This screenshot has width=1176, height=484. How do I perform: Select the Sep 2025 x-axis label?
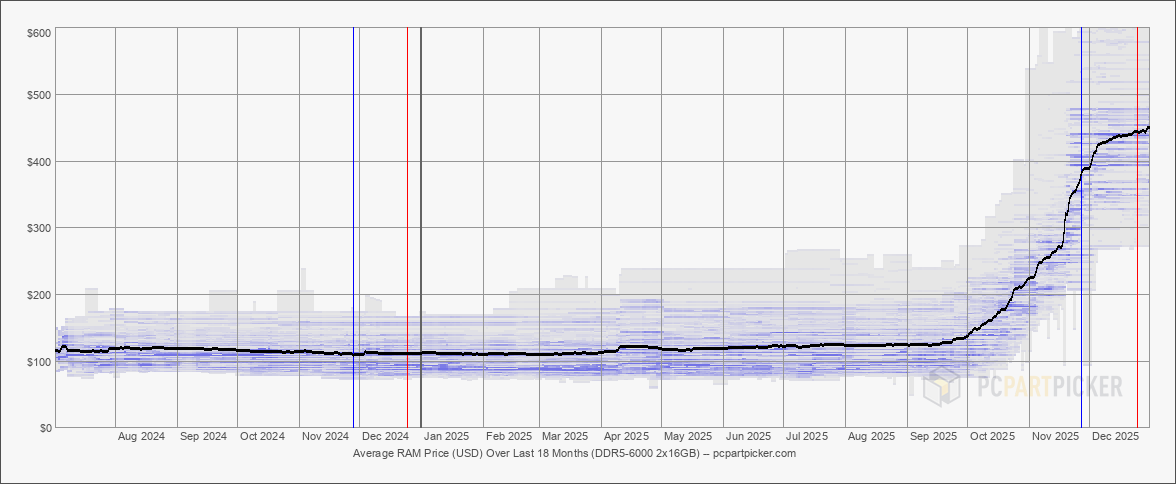(x=932, y=437)
